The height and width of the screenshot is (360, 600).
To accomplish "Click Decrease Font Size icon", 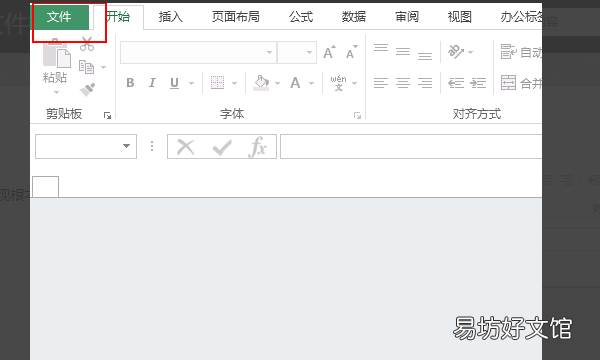I will coord(352,52).
